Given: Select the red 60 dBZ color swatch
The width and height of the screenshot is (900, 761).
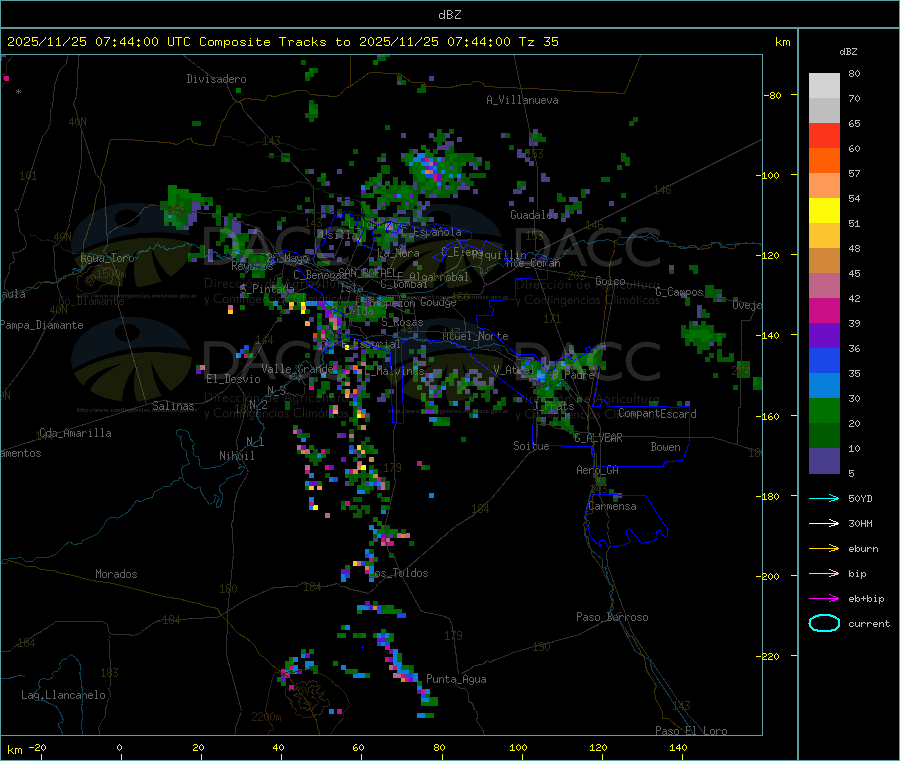Looking at the screenshot, I should [x=824, y=135].
